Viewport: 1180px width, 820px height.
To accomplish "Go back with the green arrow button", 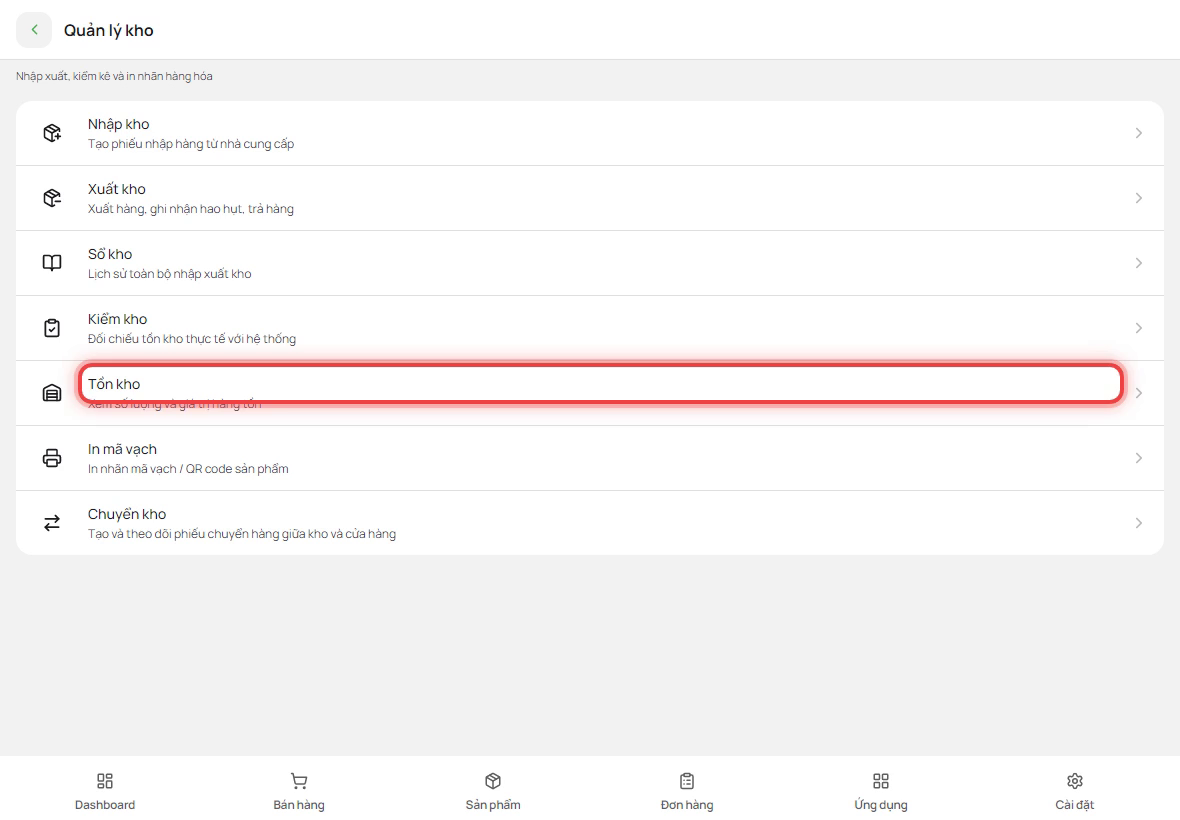I will (34, 30).
